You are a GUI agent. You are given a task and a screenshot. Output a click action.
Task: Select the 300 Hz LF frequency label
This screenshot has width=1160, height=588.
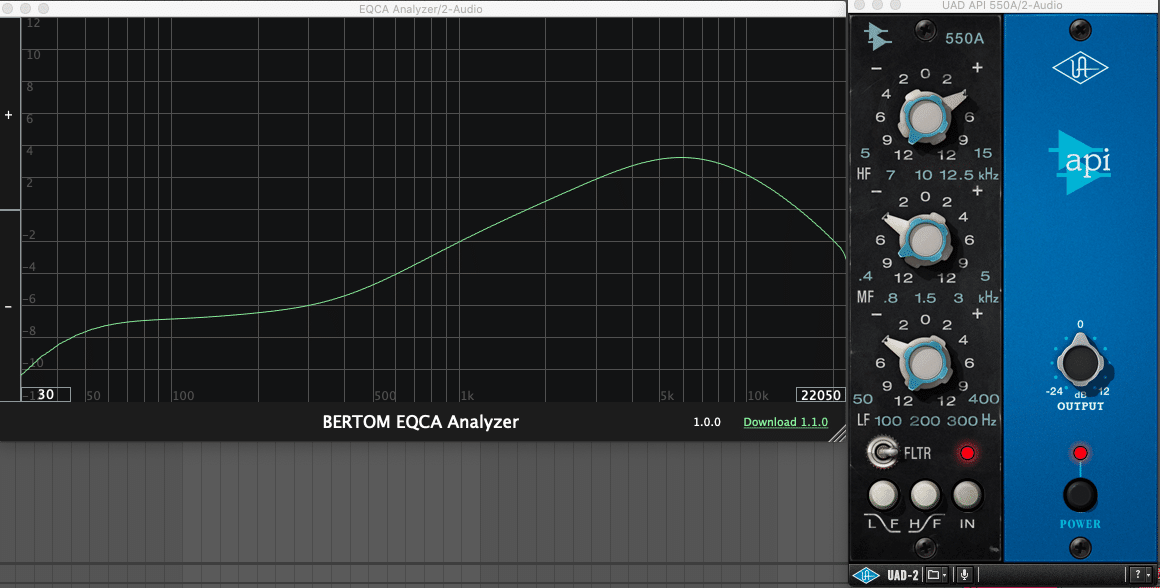971,421
